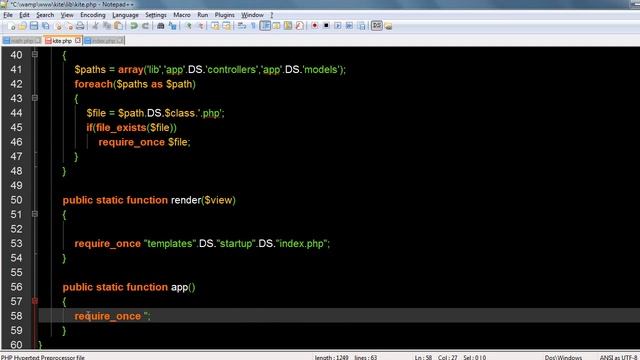
Task: Click Run macro multiple times icon
Action: tap(349, 26)
